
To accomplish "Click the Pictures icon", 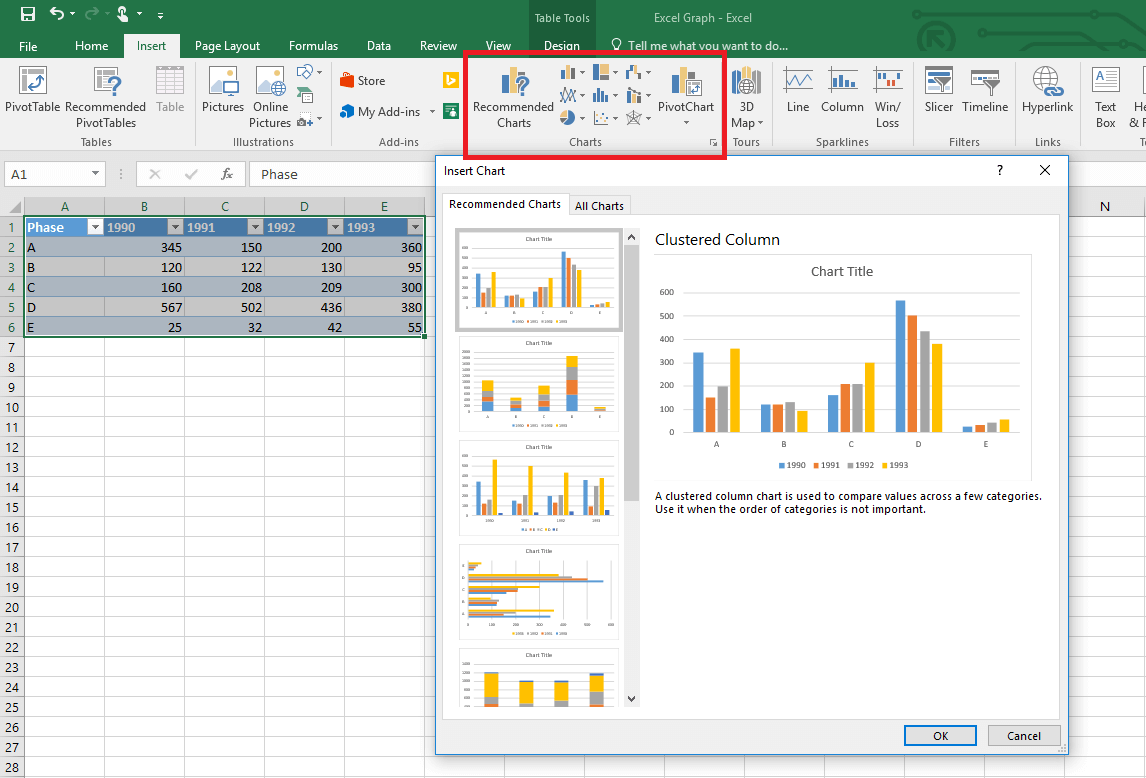I will [x=222, y=92].
